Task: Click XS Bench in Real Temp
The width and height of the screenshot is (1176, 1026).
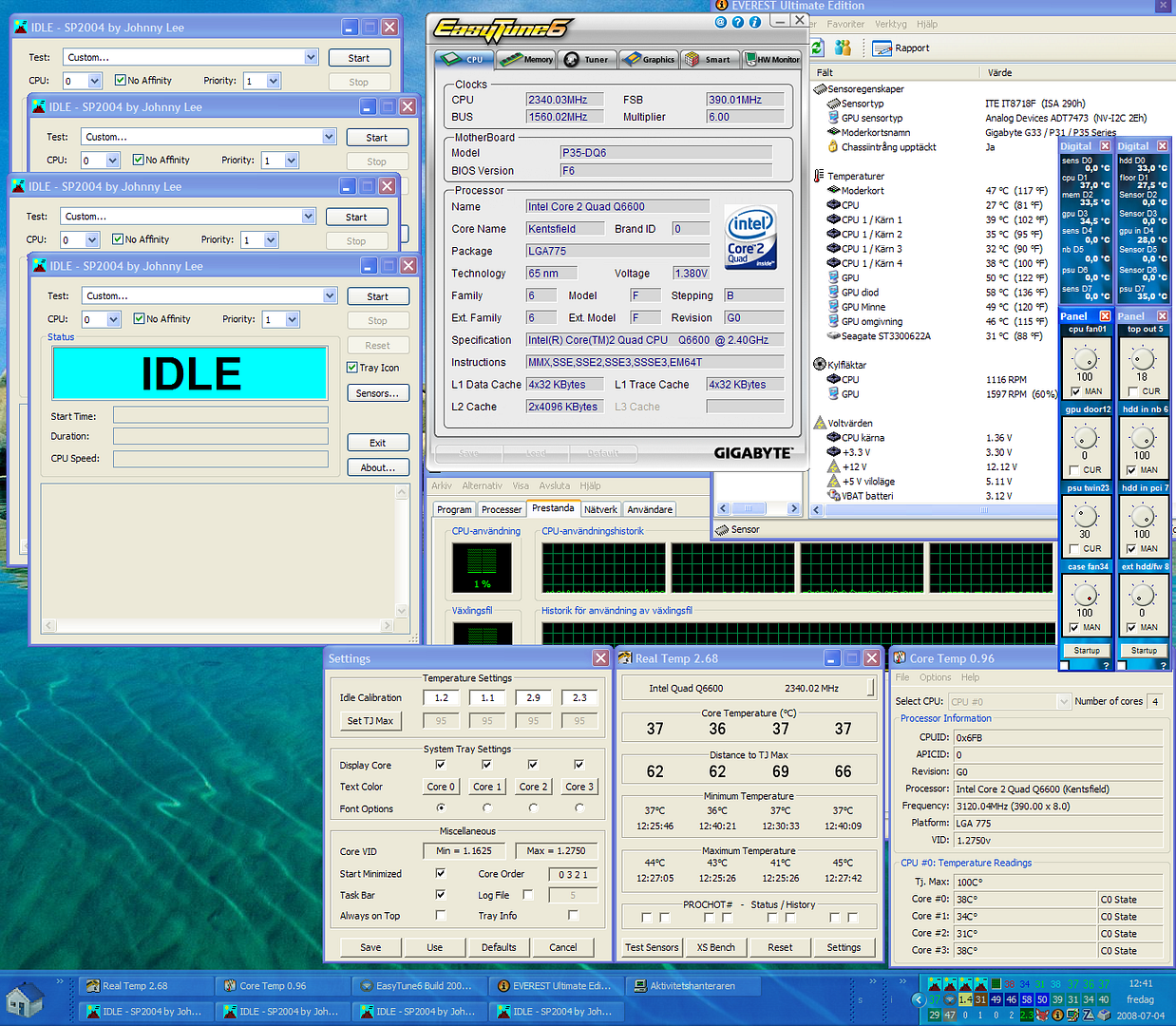Action: [715, 947]
